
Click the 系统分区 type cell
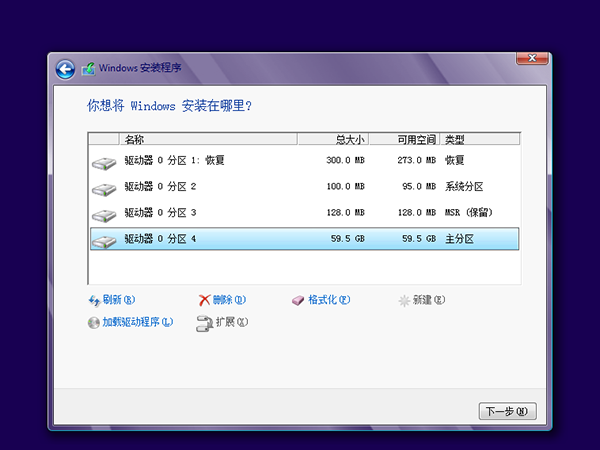click(x=464, y=187)
